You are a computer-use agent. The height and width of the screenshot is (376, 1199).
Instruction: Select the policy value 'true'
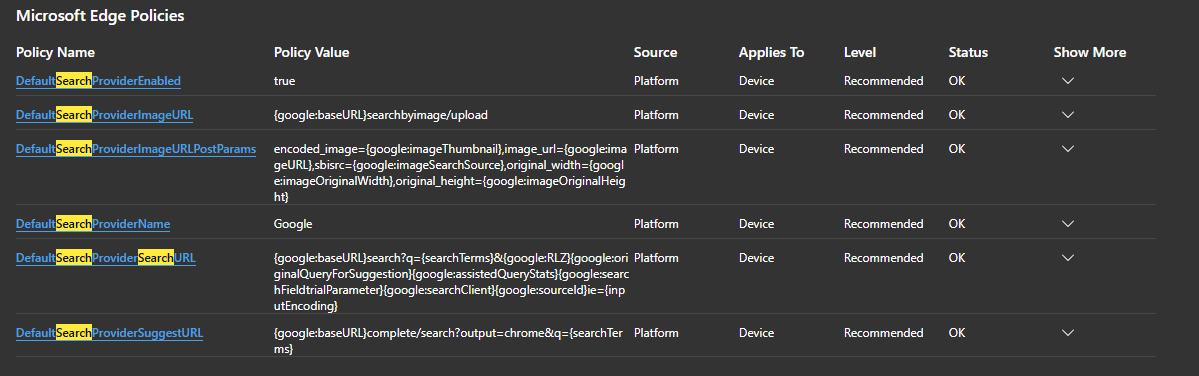pos(284,81)
